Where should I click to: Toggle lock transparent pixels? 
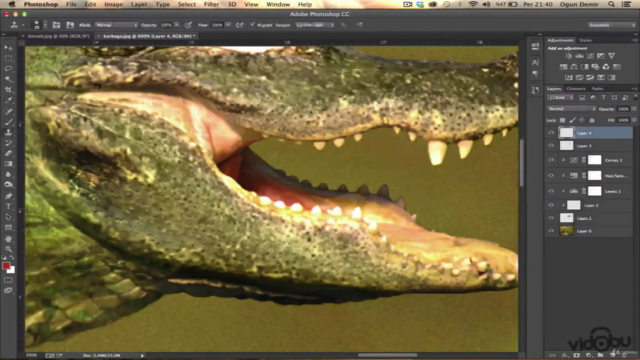[562, 120]
